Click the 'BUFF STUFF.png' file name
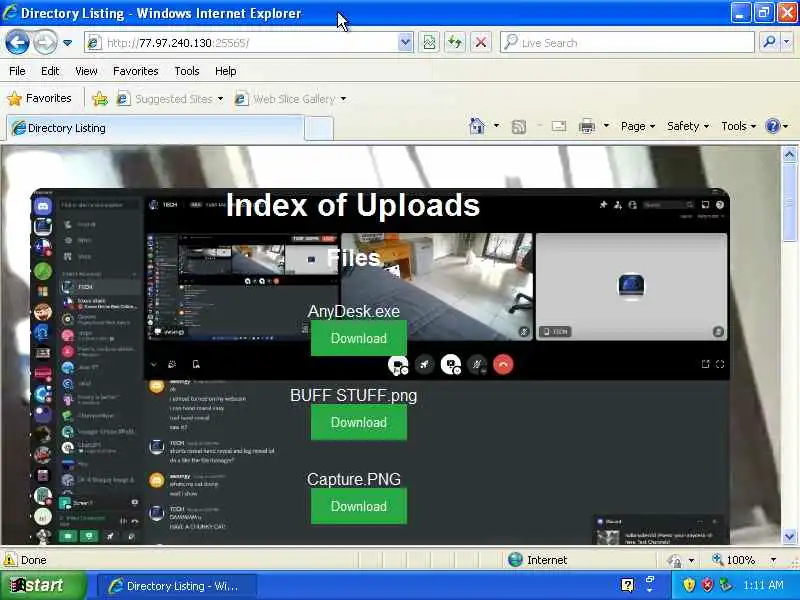The width and height of the screenshot is (800, 600). (354, 395)
